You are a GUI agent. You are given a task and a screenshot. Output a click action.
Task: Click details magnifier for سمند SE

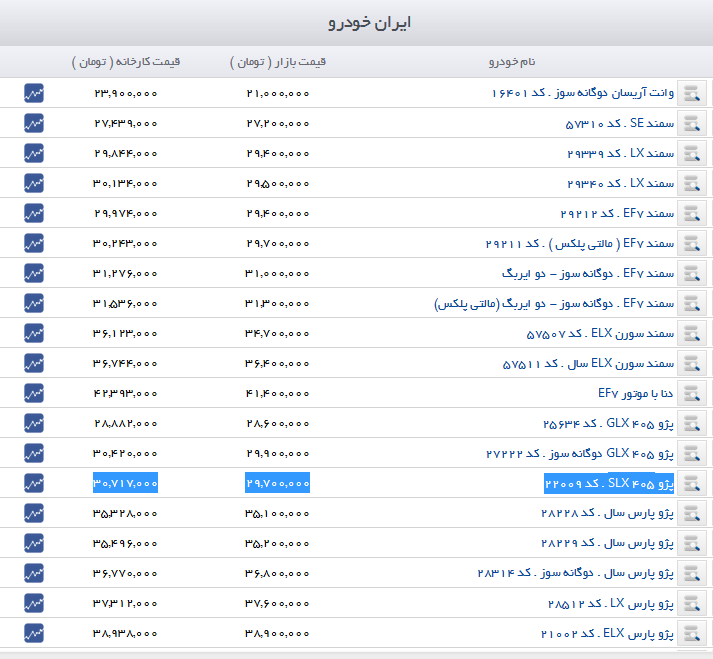point(692,123)
